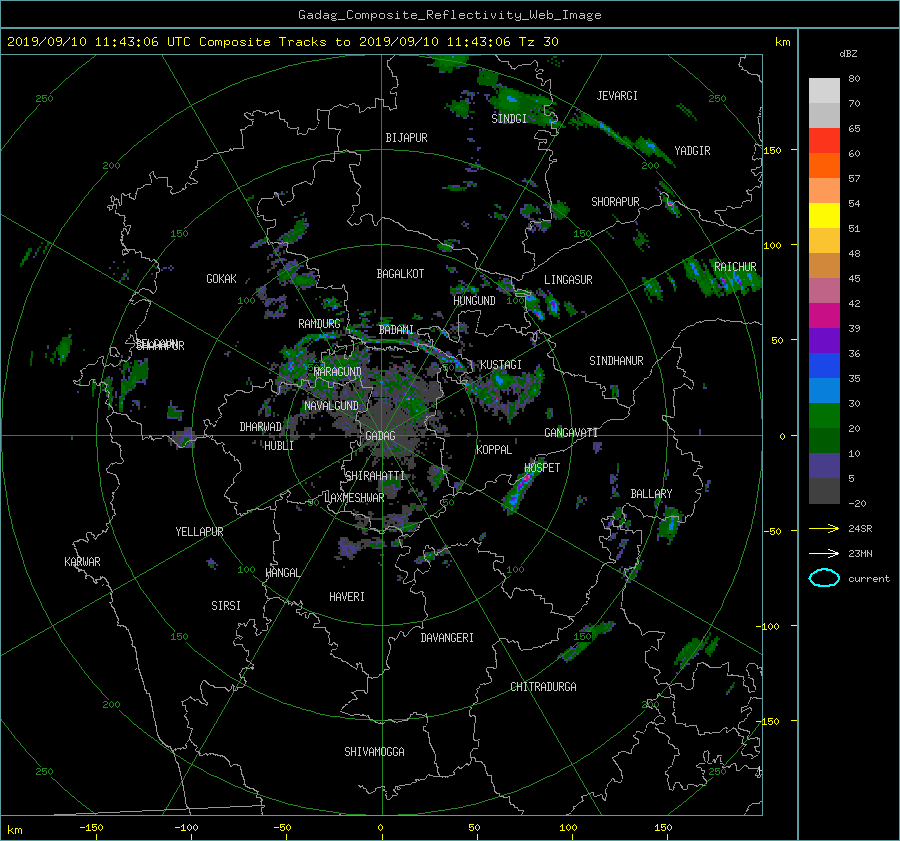Click the RAICHUR city label
The image size is (900, 841).
pyautogui.click(x=735, y=267)
